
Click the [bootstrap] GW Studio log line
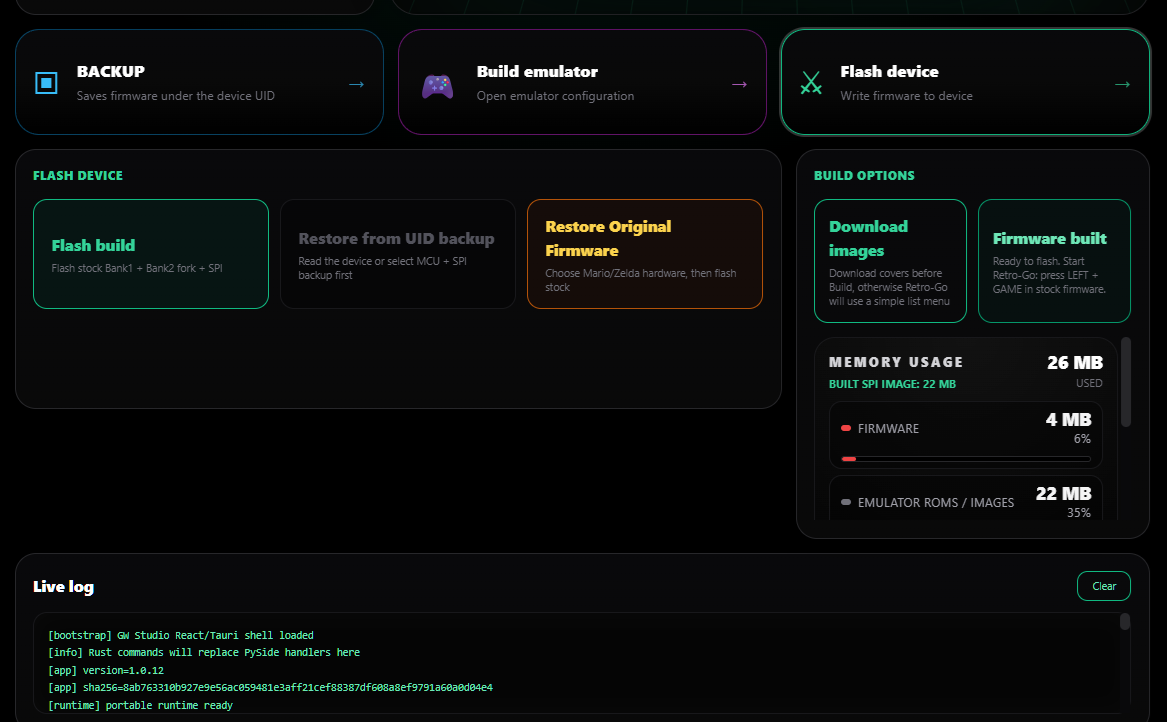pyautogui.click(x=181, y=635)
